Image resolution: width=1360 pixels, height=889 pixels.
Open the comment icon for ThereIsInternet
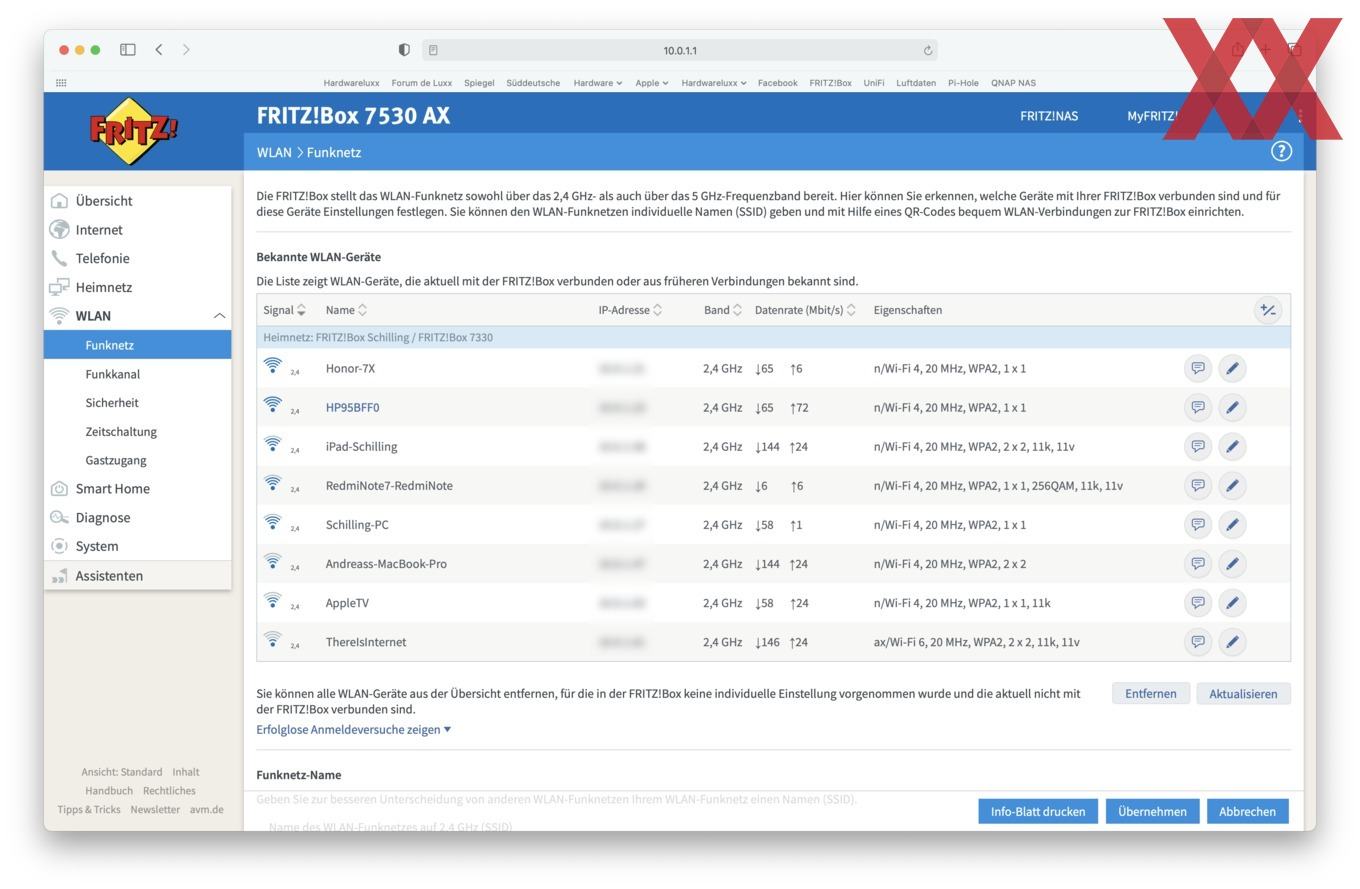(x=1197, y=641)
